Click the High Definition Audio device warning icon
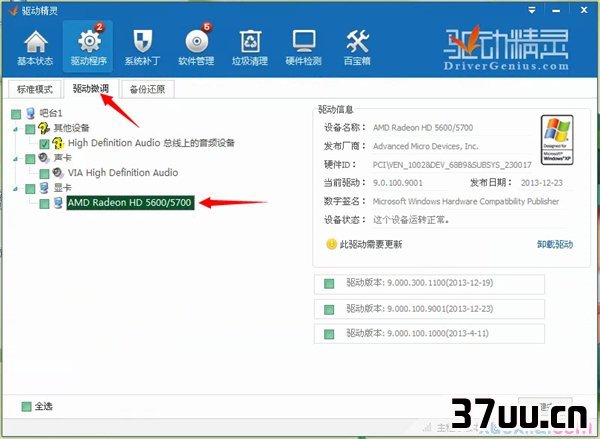Viewport: 600px width, 439px height. point(58,143)
